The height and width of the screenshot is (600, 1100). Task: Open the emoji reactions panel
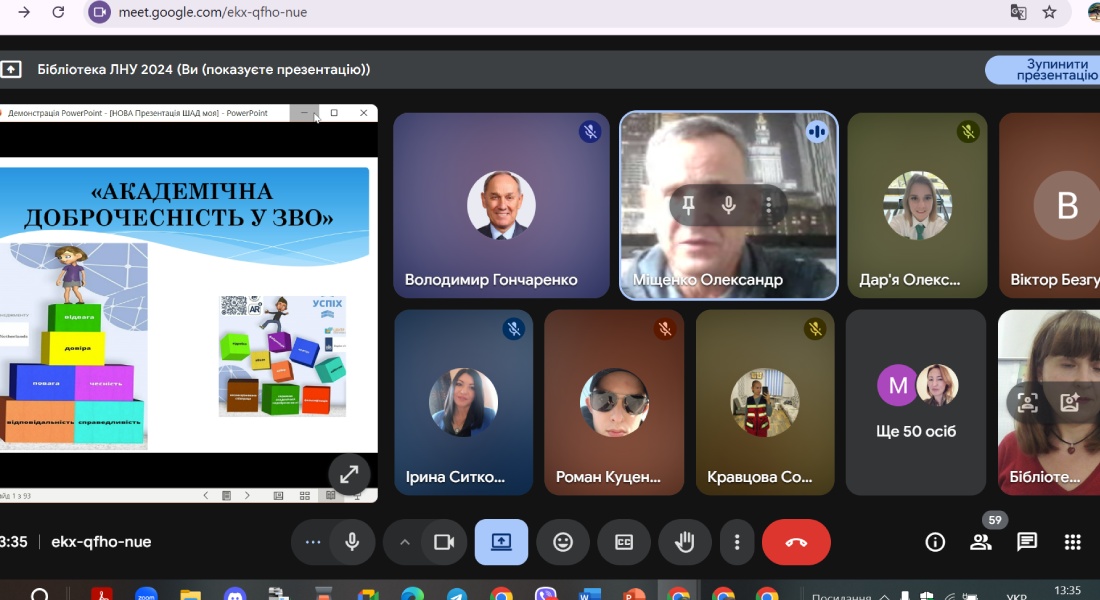(563, 542)
